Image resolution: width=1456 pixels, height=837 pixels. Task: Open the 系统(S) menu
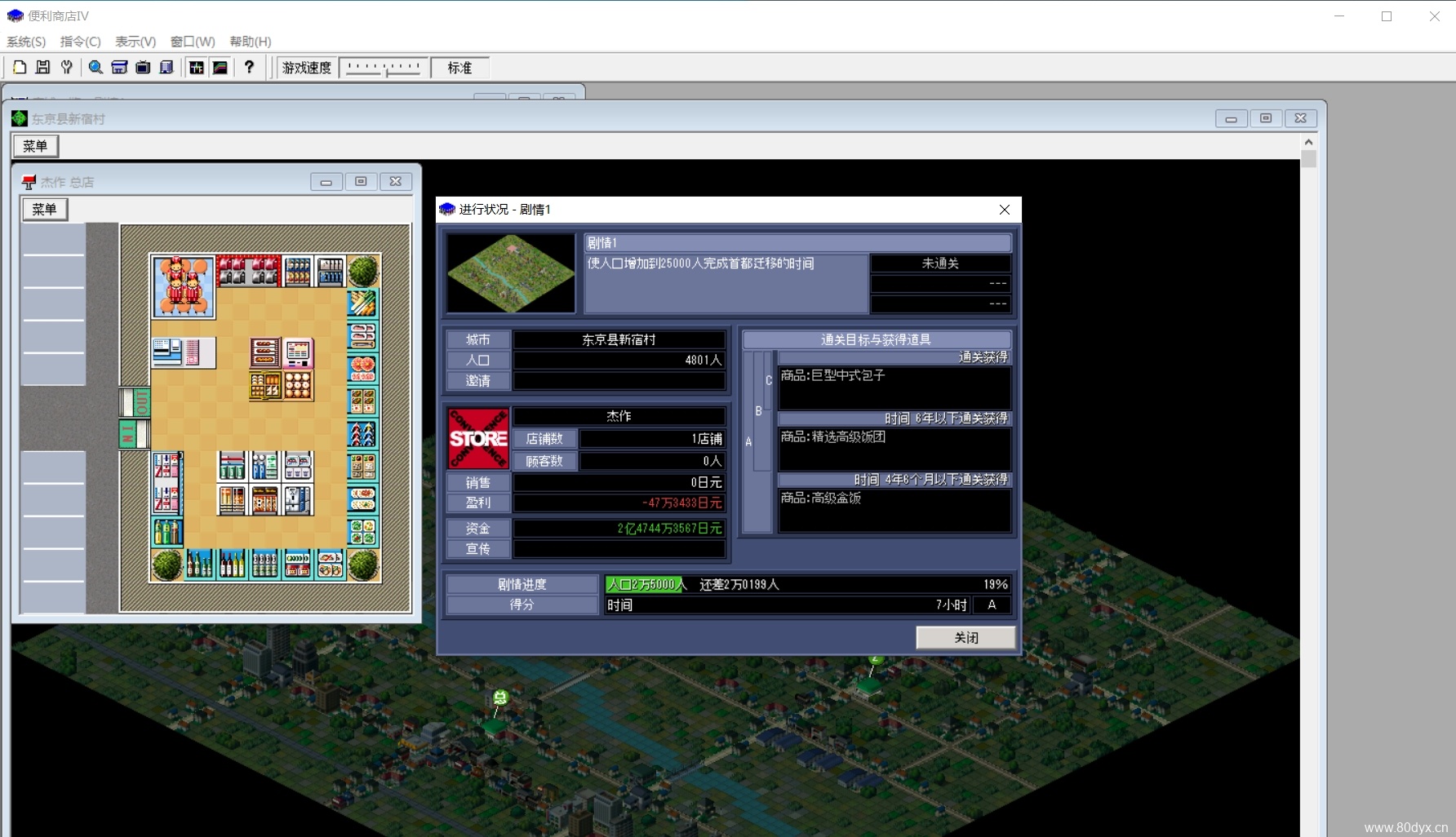coord(26,42)
